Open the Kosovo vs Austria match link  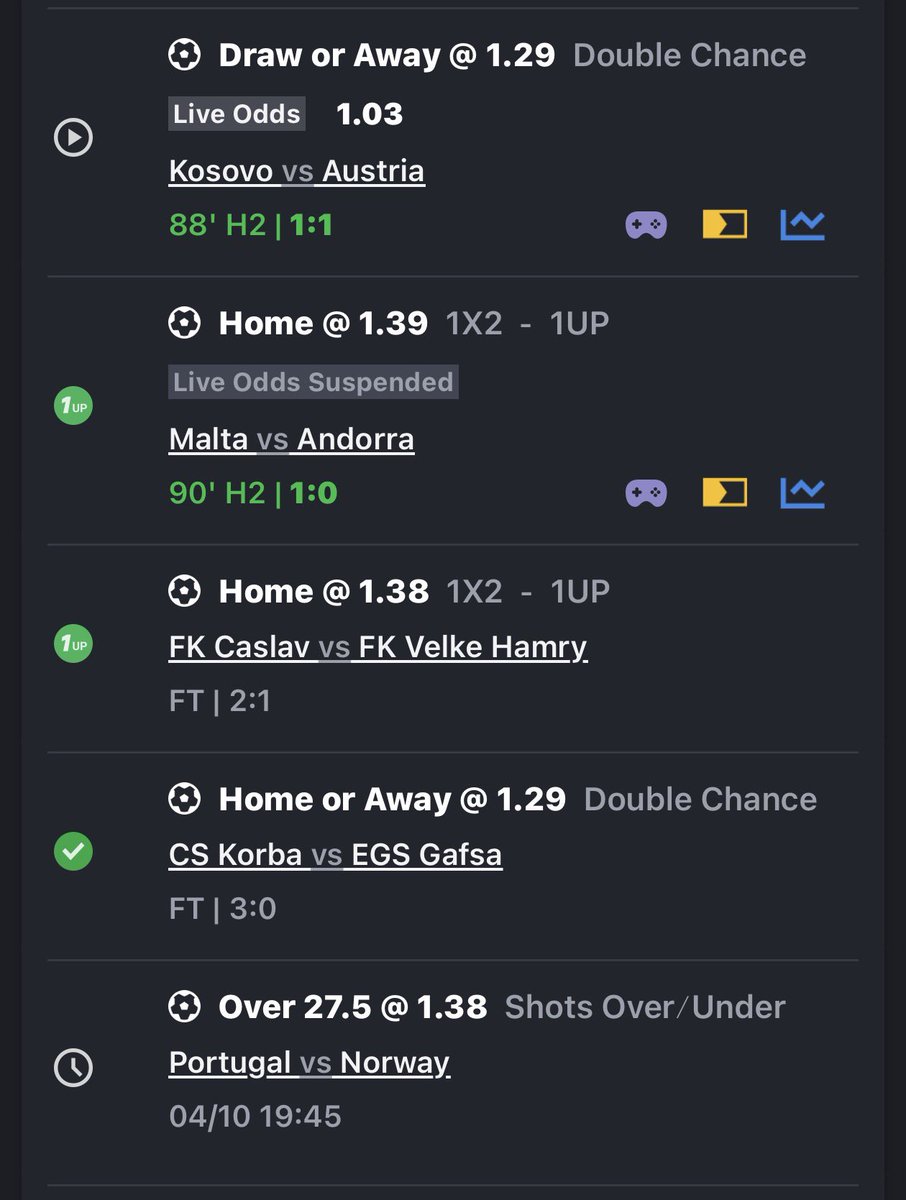pyautogui.click(x=297, y=171)
